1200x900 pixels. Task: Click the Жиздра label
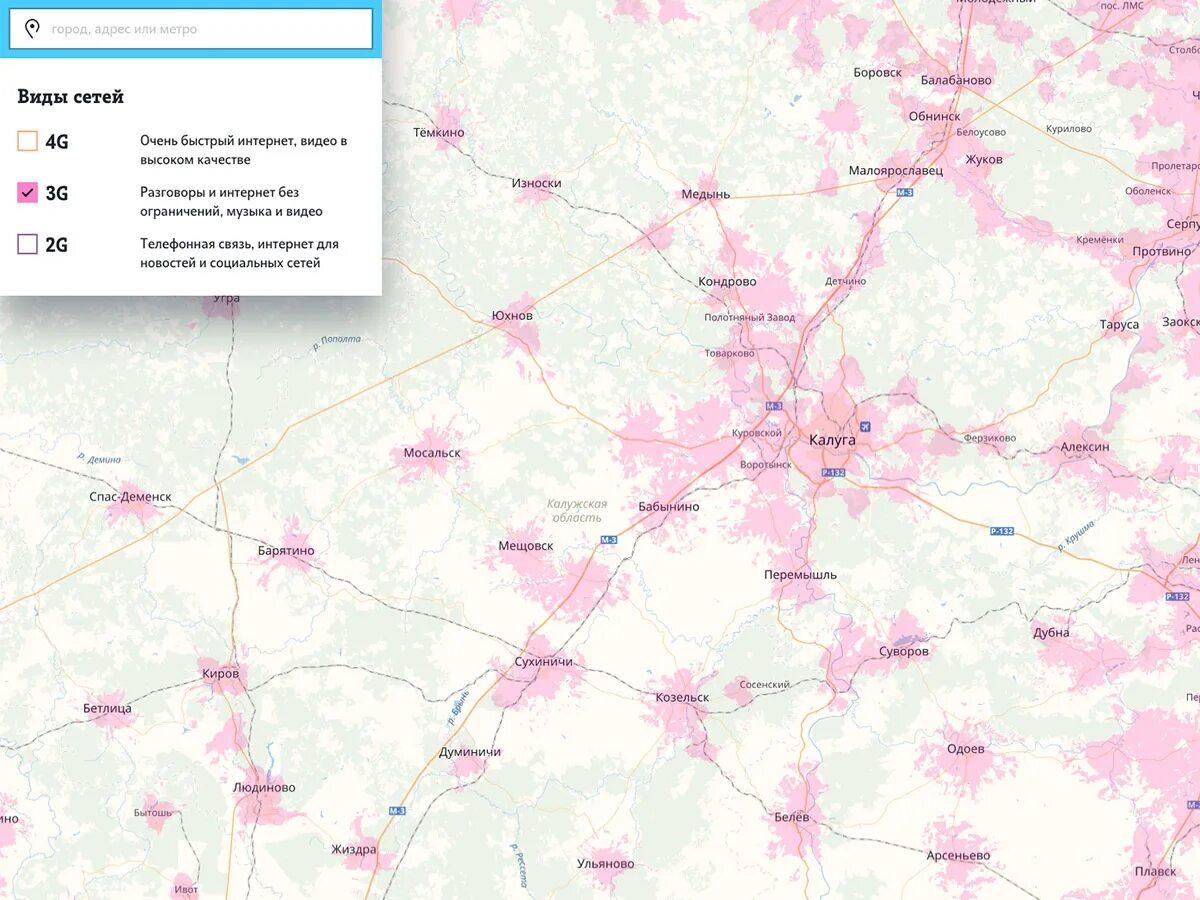[x=354, y=850]
